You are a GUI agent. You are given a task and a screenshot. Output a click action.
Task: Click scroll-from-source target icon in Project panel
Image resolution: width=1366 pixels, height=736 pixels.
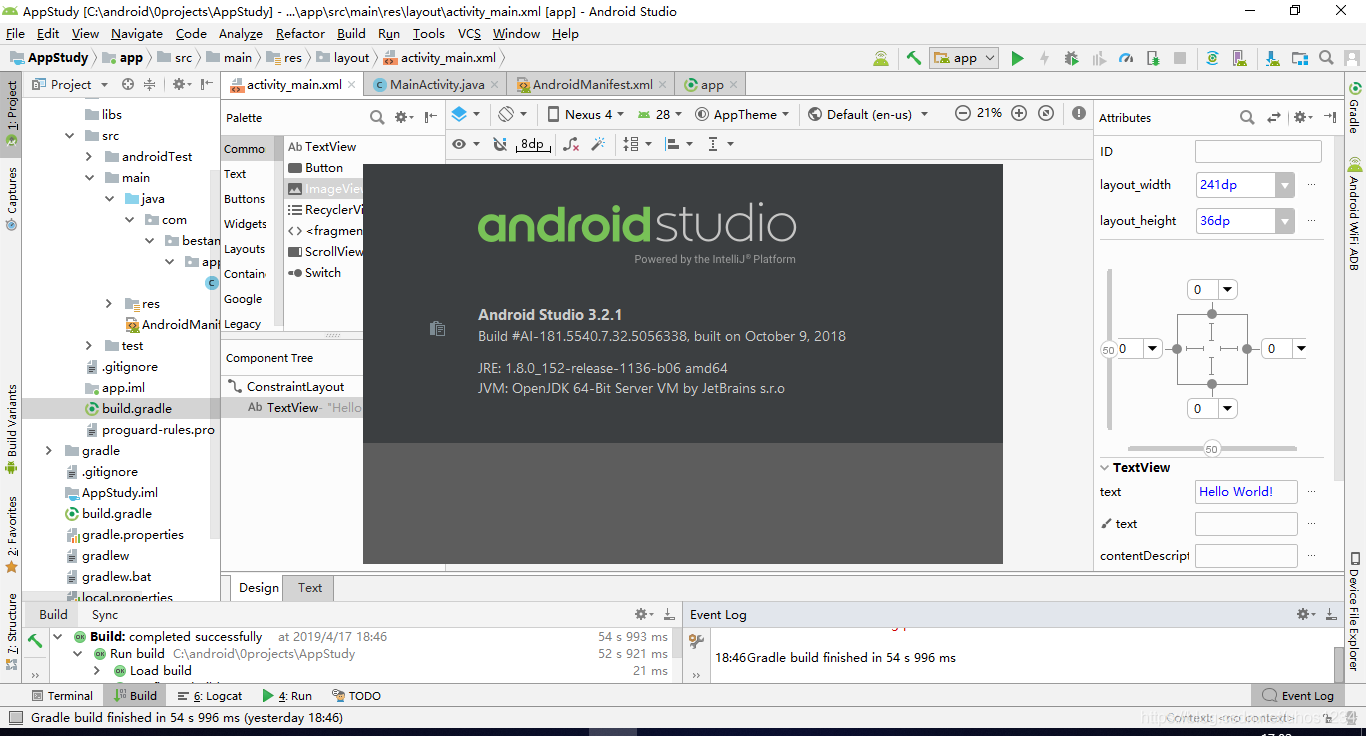[128, 84]
